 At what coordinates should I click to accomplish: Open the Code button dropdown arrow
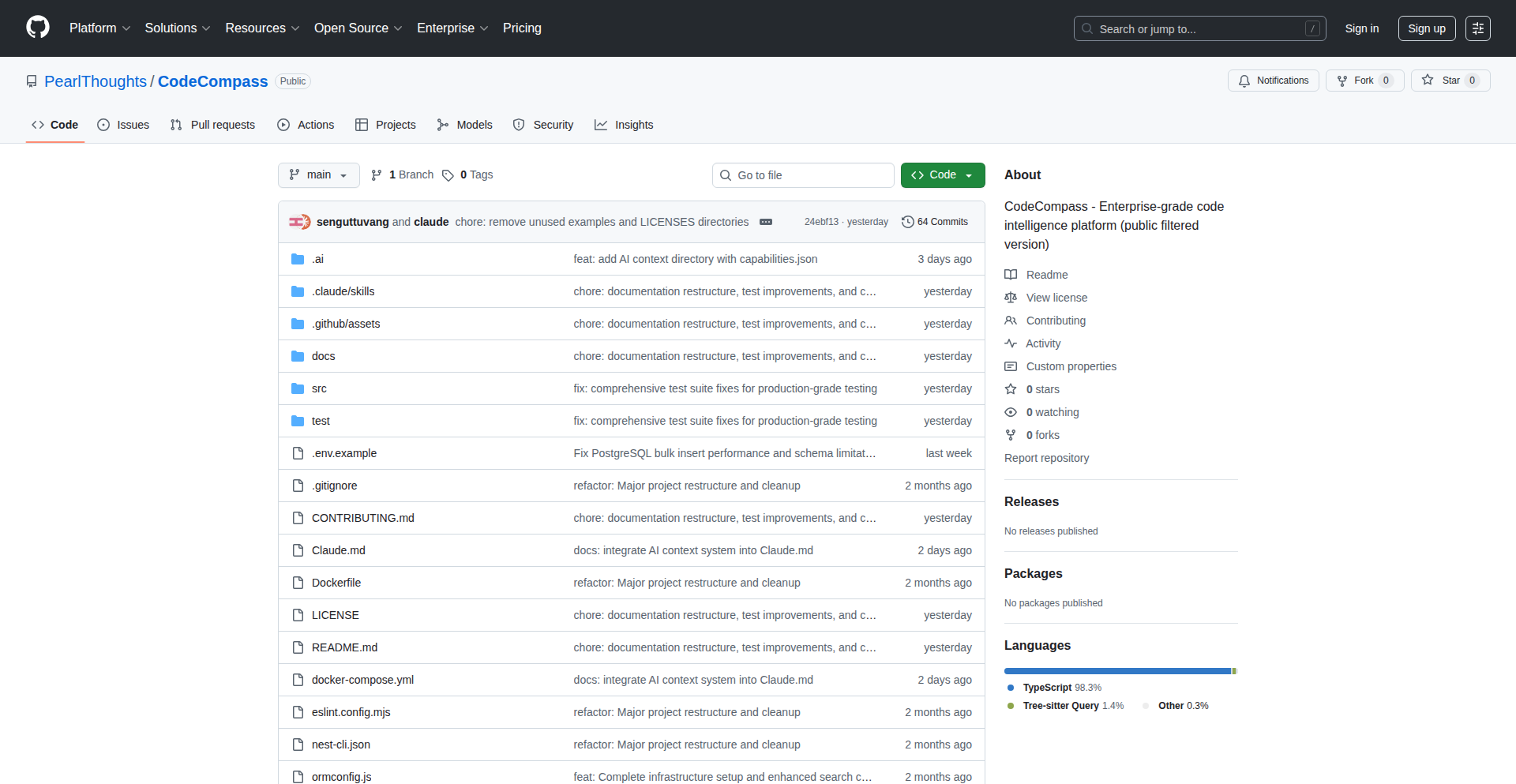coord(969,174)
